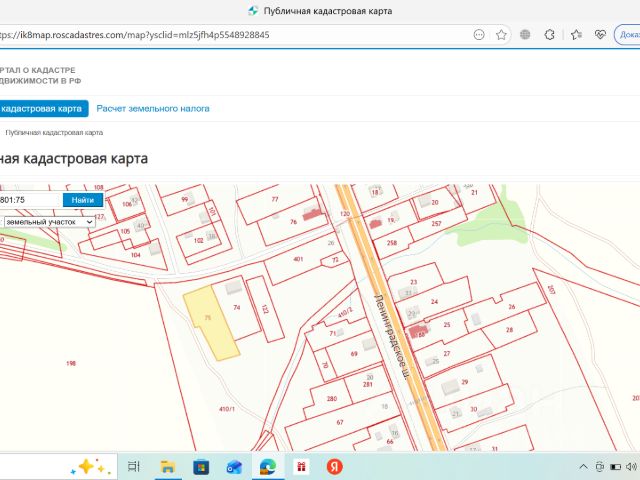Click the 'Ленинградское ш.' road label
The height and width of the screenshot is (480, 640).
[391, 337]
